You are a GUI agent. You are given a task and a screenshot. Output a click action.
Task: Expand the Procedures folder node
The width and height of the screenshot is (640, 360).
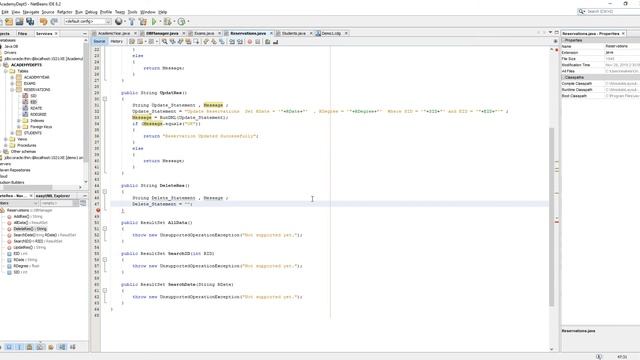[6, 145]
